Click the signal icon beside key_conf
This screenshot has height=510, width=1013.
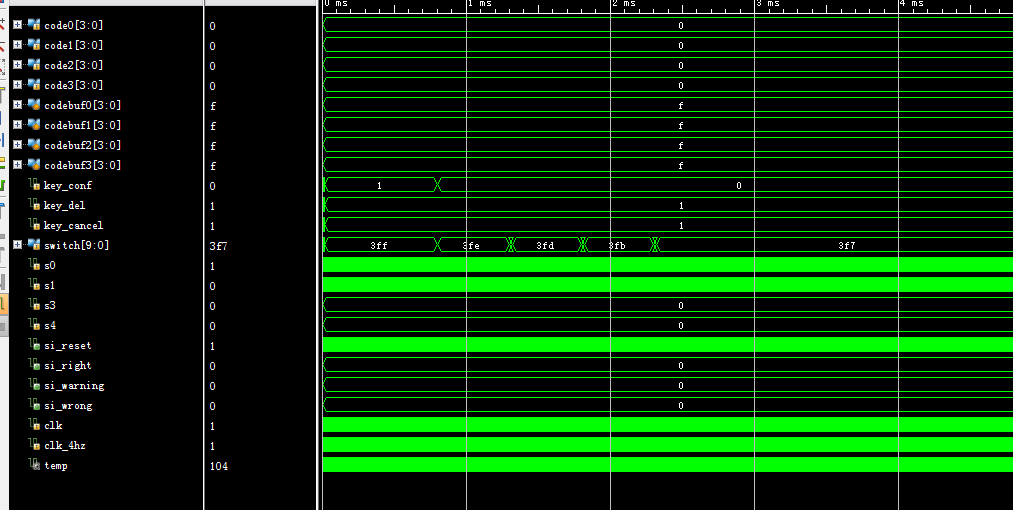coord(34,185)
